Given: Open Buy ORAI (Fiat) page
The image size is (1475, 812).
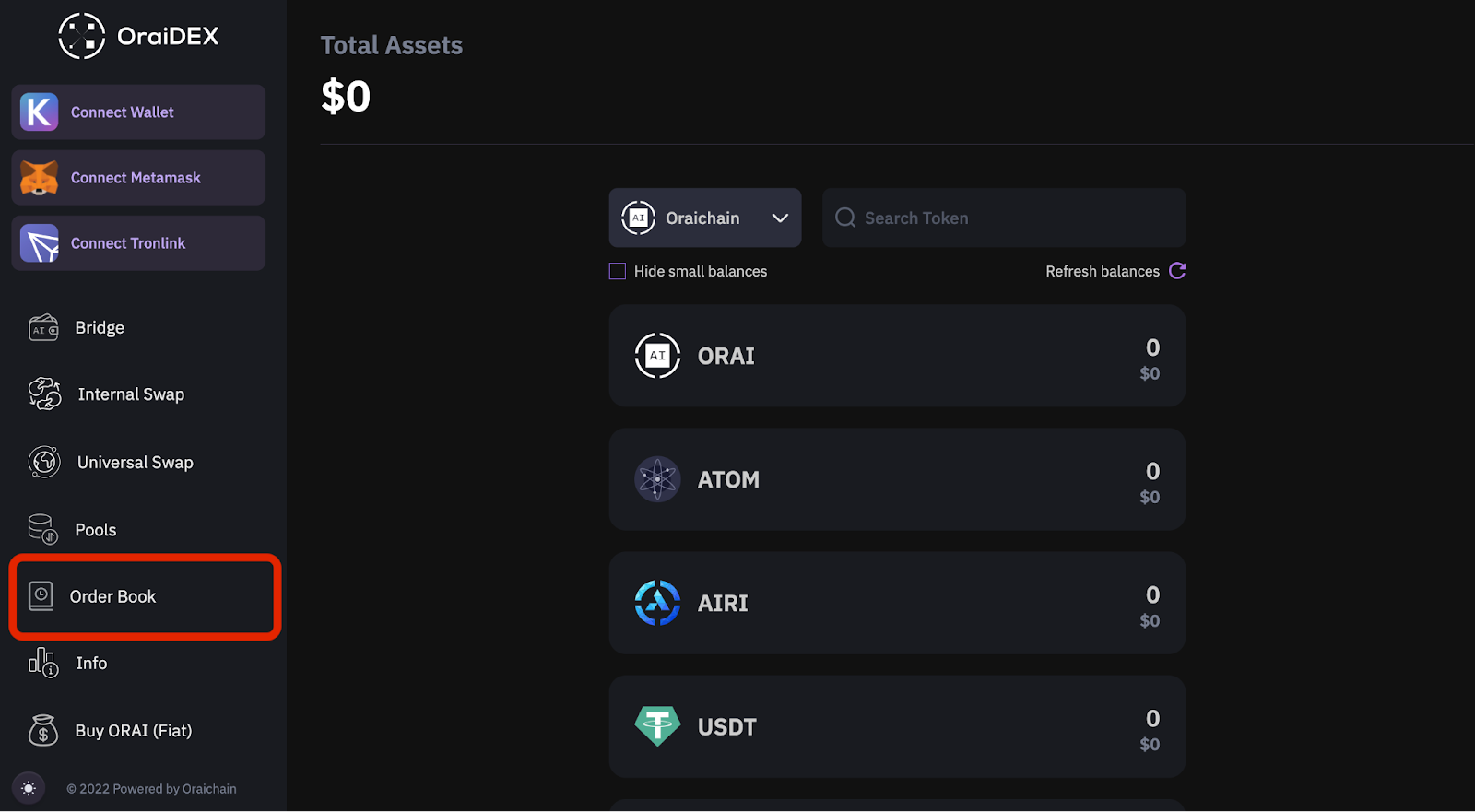Looking at the screenshot, I should 134,731.
